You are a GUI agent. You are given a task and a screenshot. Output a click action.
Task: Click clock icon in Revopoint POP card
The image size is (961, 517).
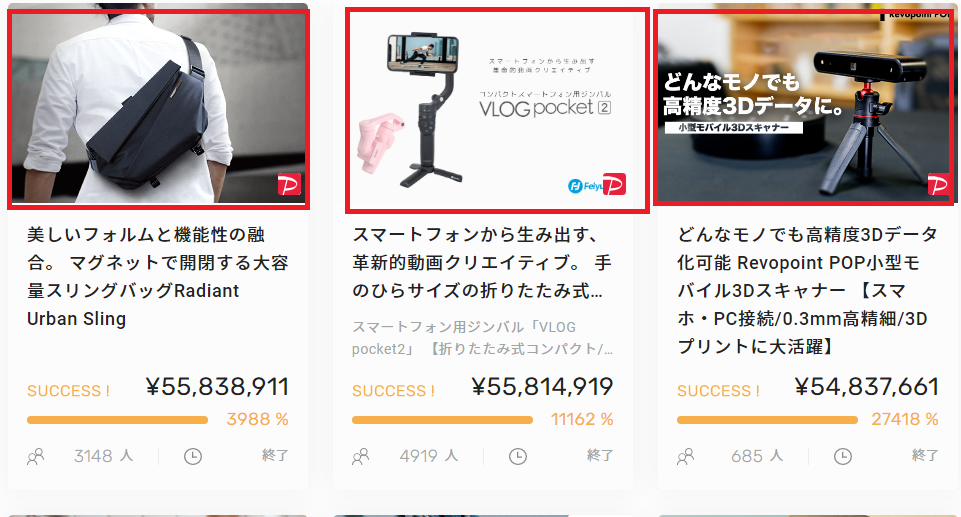[x=843, y=456]
